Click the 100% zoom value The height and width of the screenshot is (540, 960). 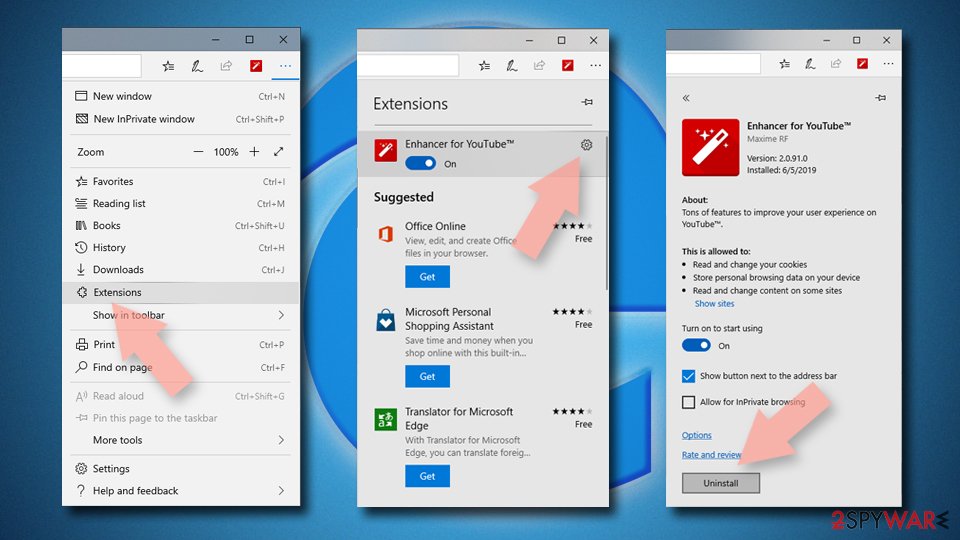226,152
